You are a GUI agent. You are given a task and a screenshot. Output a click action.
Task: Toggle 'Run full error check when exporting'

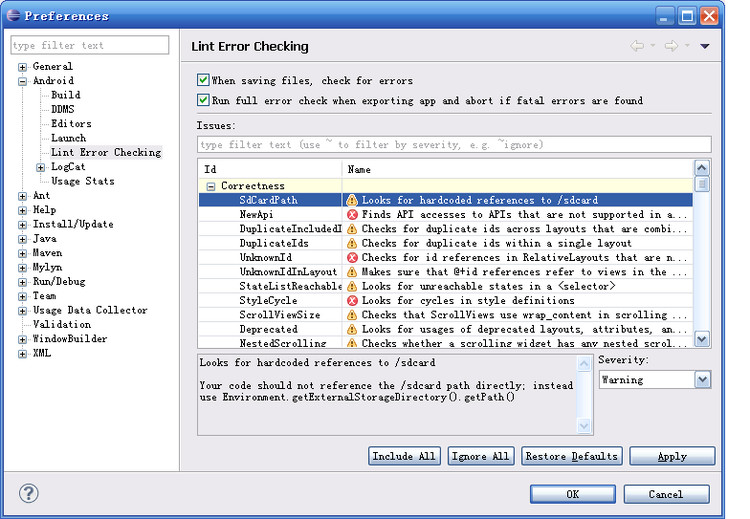point(203,100)
